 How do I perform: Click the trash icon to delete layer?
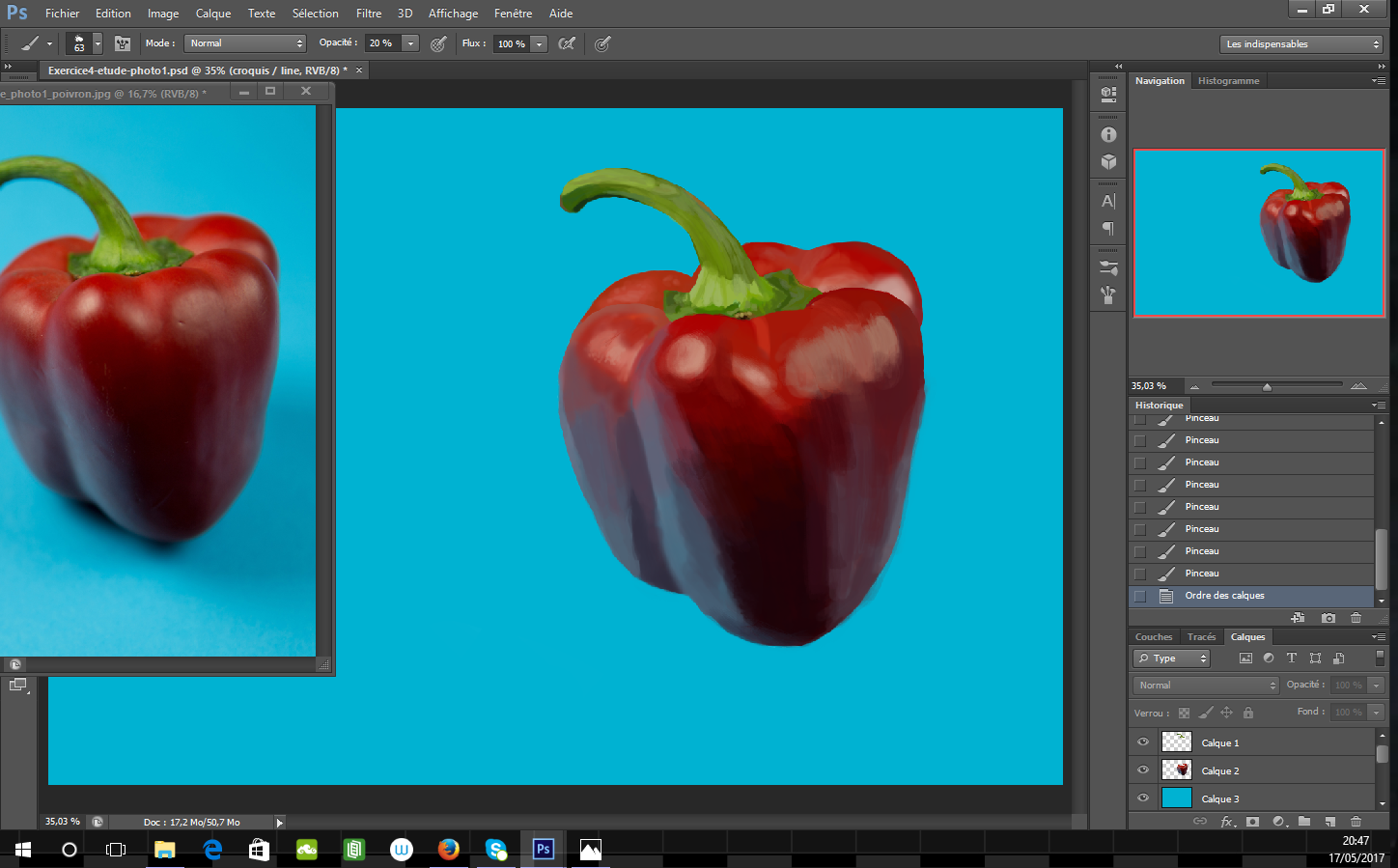(x=1356, y=822)
